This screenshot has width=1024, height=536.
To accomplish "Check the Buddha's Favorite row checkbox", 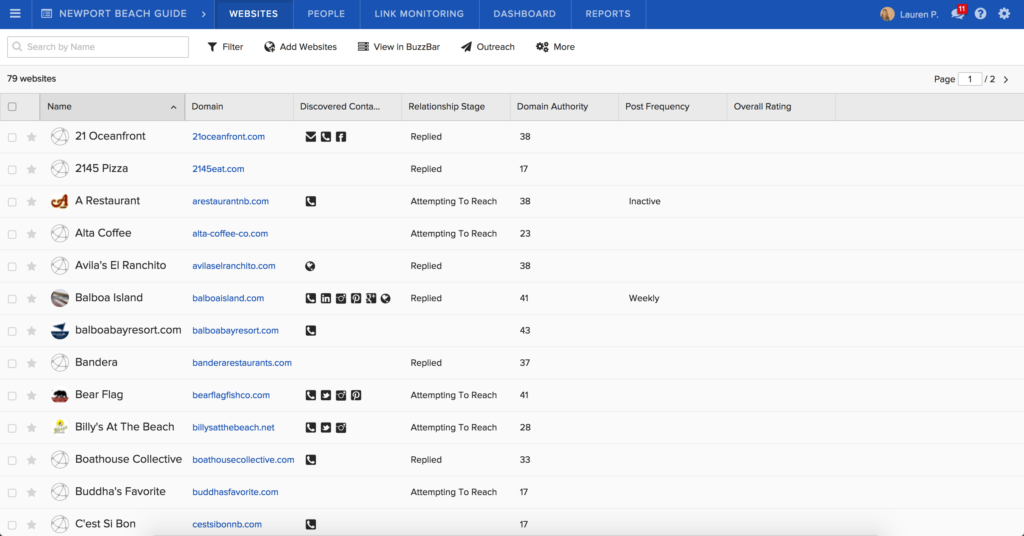I will click(12, 493).
